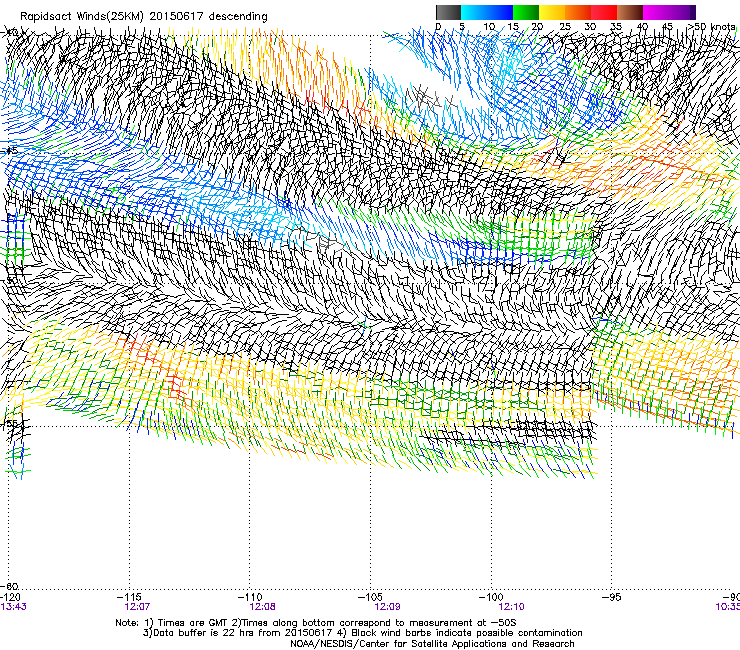Click the '>50 knots' legend label
This screenshot has width=740, height=650.
click(711, 26)
